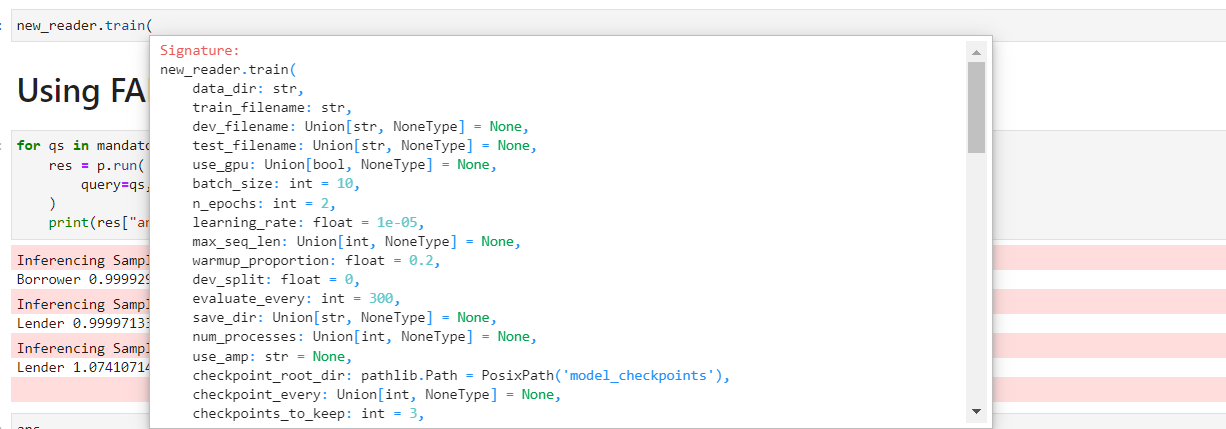Click the "num_processes" parameter line
The image size is (1226, 429).
tap(364, 337)
